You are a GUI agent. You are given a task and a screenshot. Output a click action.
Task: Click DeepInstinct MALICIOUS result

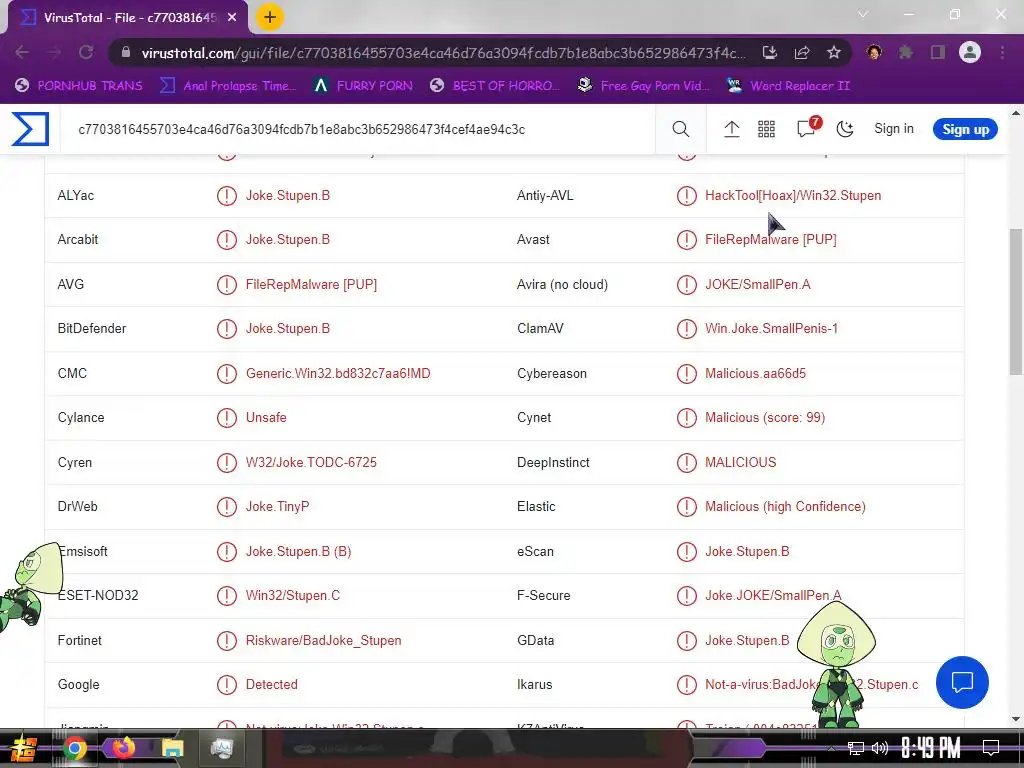(741, 462)
